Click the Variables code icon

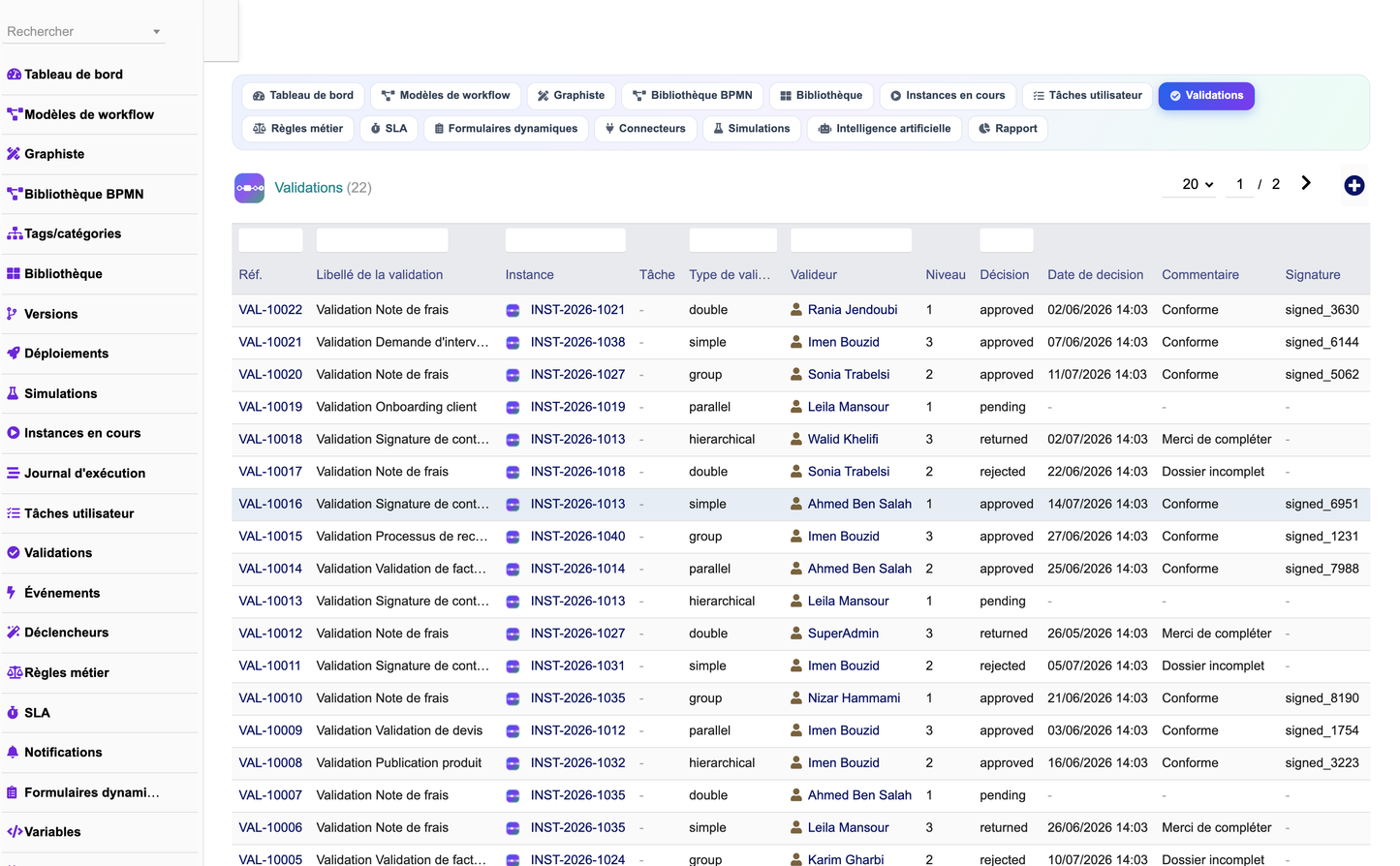[x=15, y=832]
